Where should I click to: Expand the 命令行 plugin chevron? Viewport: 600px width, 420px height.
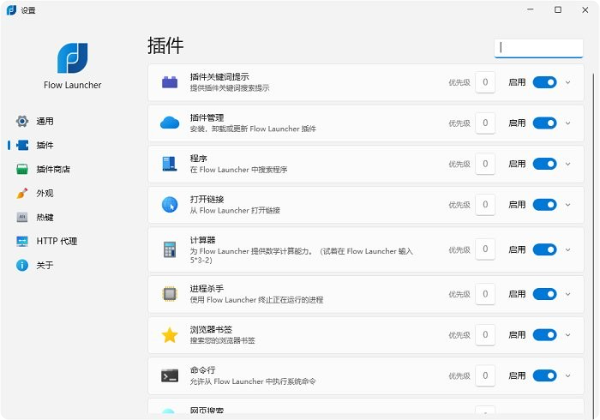[568, 376]
